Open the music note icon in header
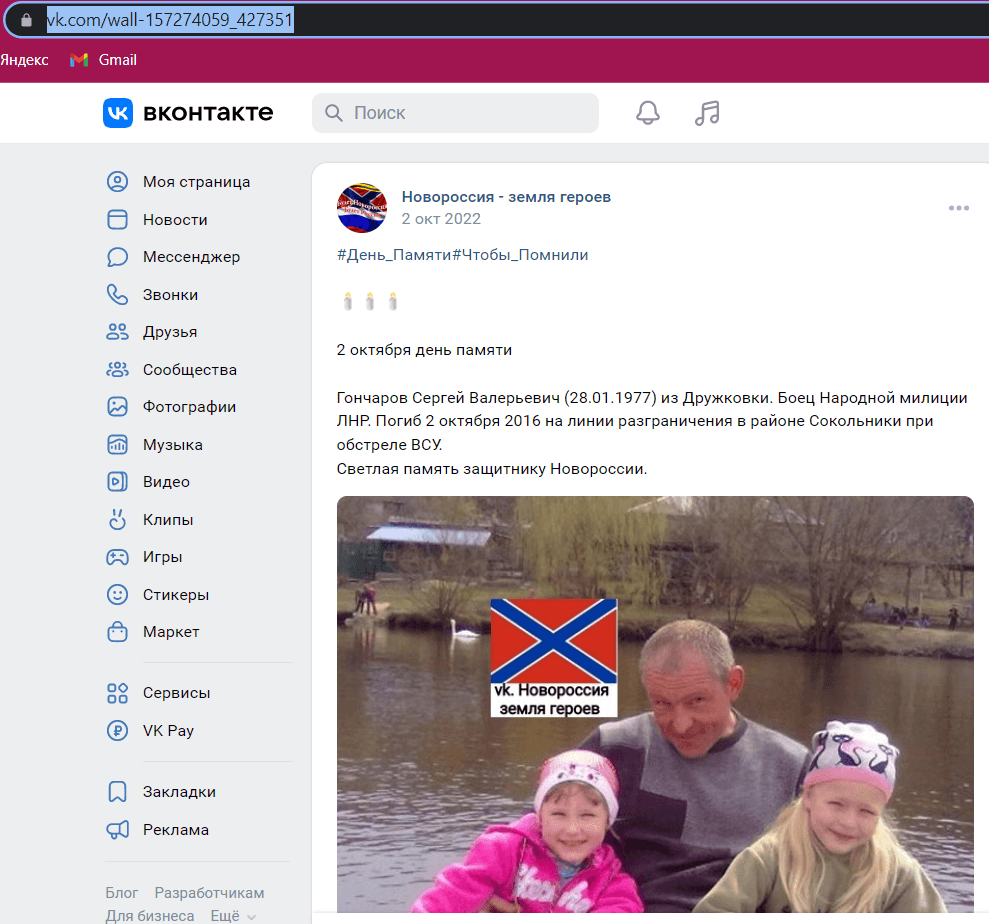Image resolution: width=989 pixels, height=924 pixels. pyautogui.click(x=707, y=113)
